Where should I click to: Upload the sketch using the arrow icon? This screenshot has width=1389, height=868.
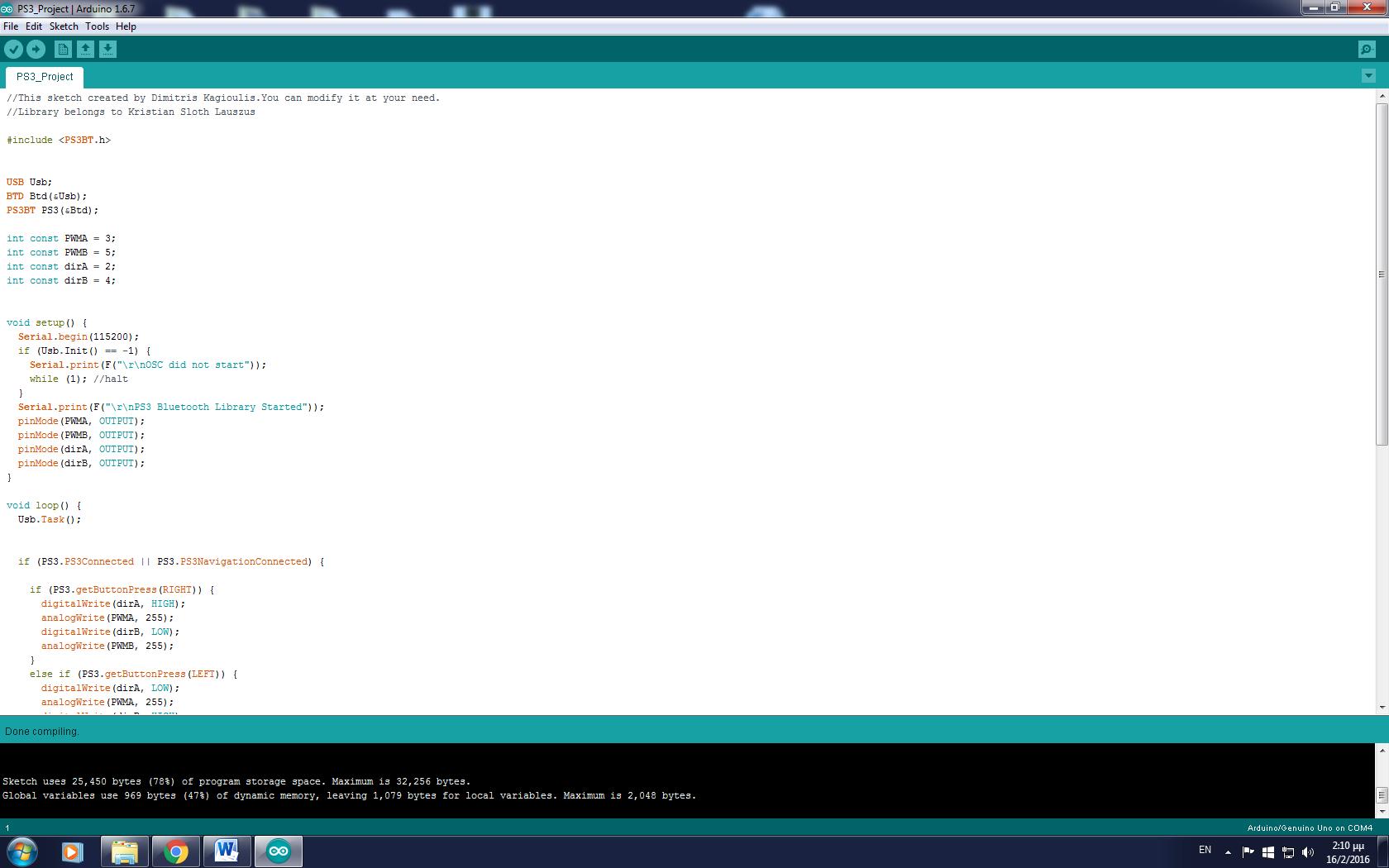[x=36, y=49]
